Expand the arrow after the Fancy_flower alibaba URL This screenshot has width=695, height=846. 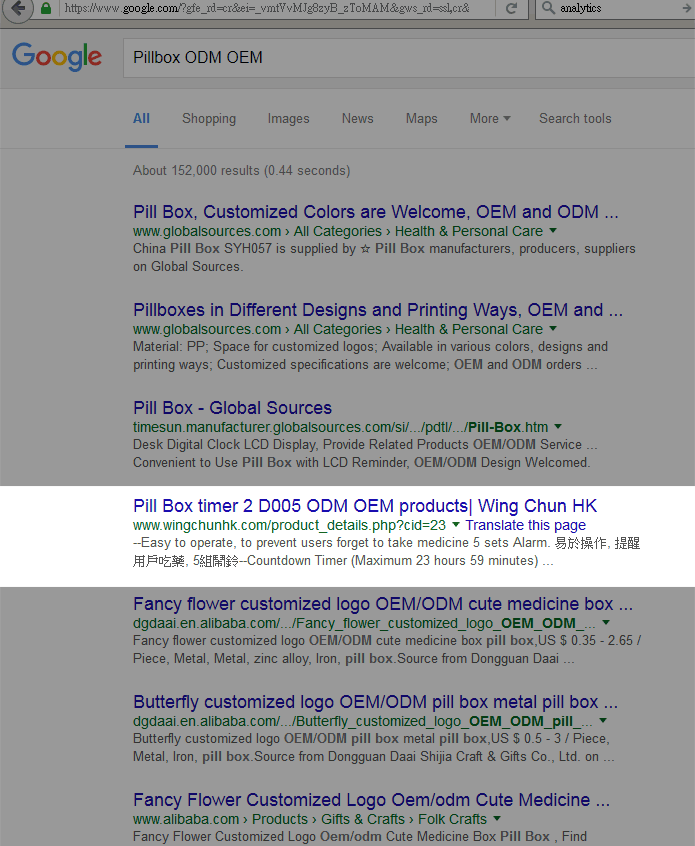point(606,623)
